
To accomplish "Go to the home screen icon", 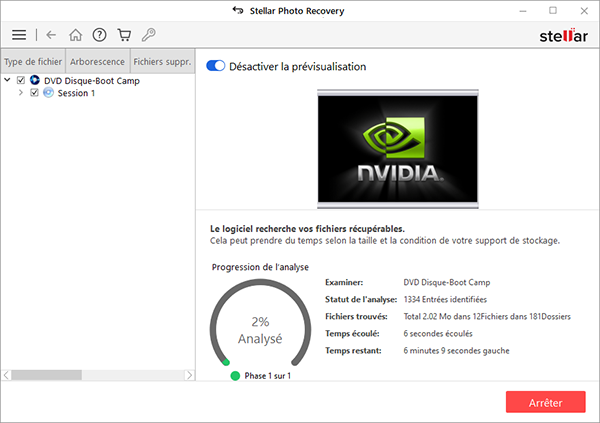I will pos(76,34).
